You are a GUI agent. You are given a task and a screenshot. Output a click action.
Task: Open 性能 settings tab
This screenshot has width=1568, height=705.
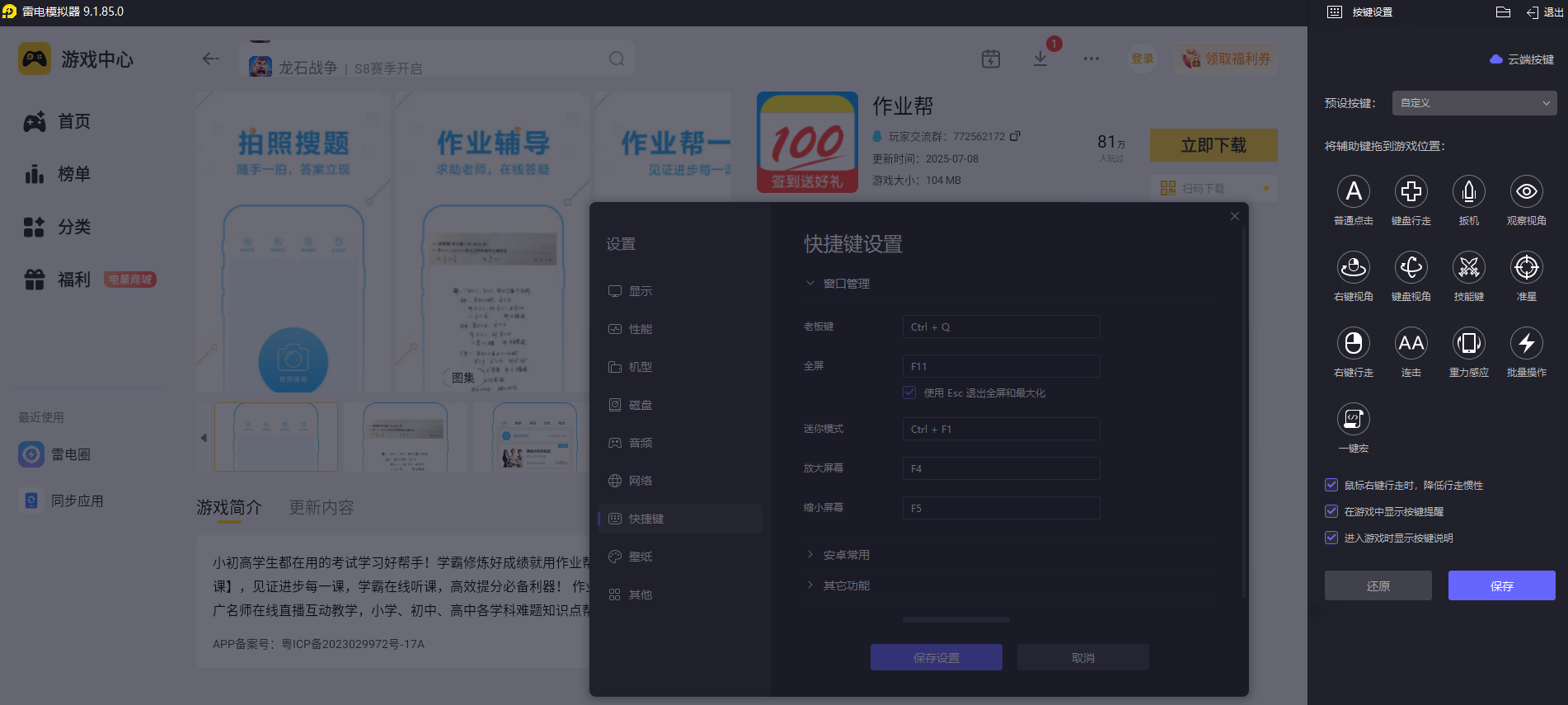click(x=680, y=329)
